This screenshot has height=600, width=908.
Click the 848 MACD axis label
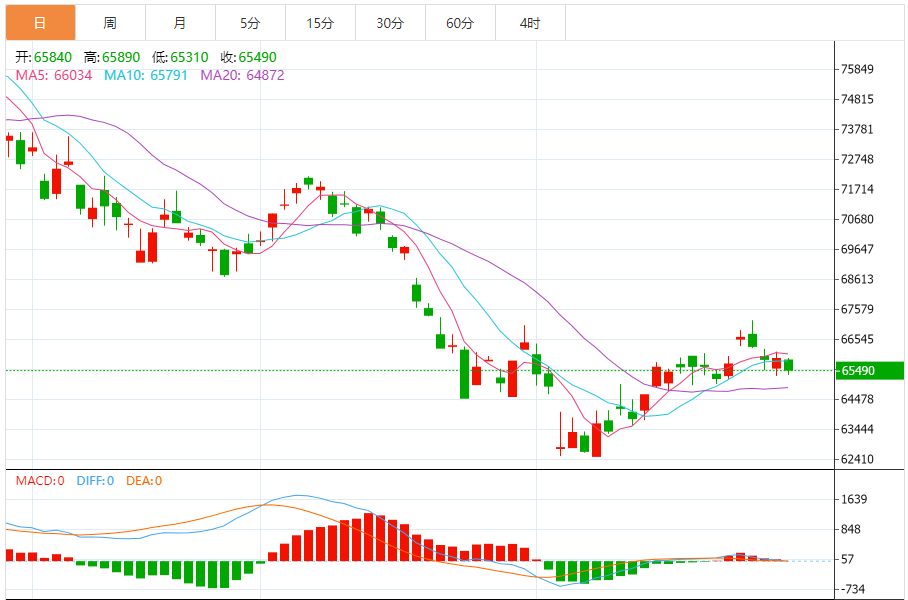pos(850,529)
